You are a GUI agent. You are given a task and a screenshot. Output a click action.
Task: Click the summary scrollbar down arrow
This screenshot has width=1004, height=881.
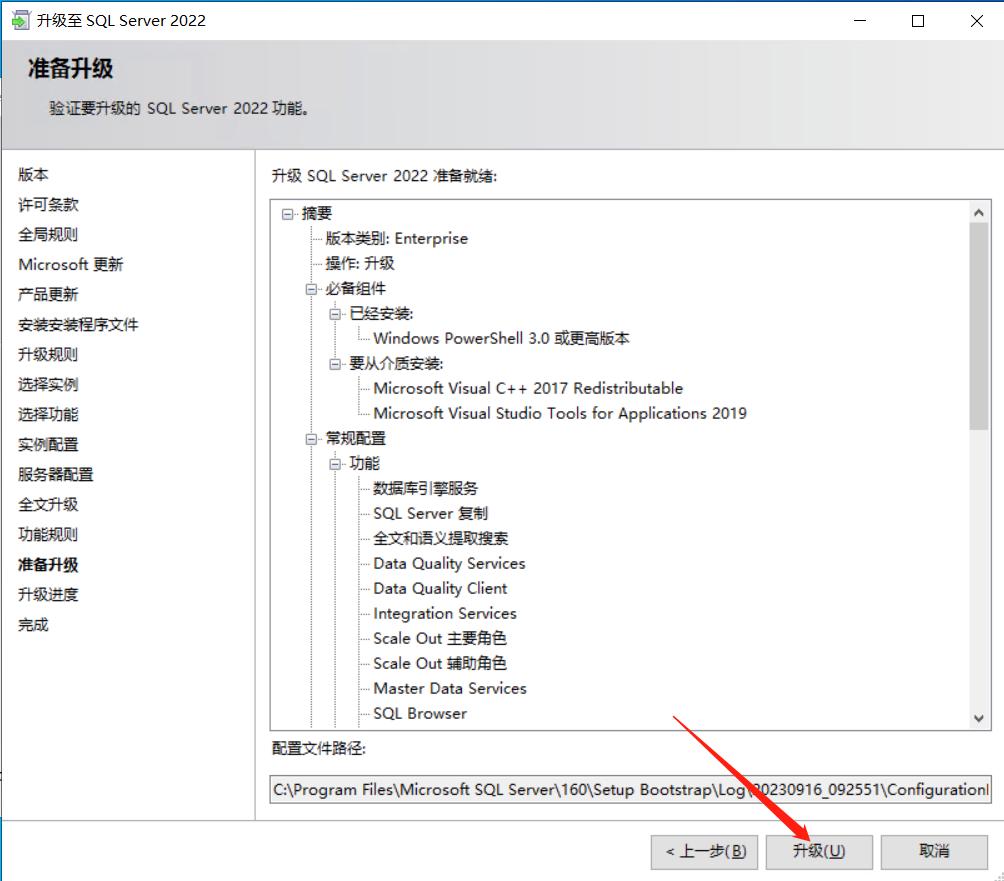978,718
